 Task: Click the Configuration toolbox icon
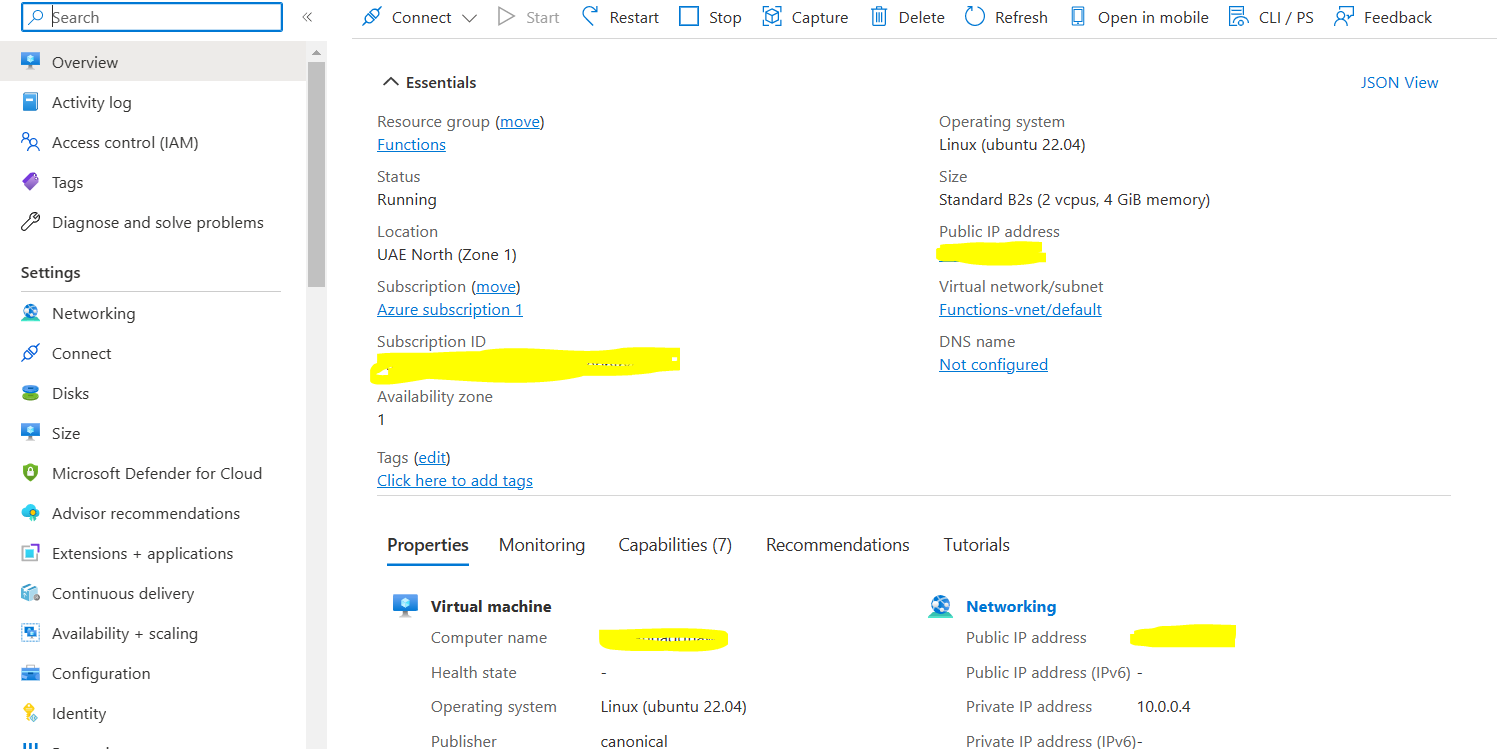coord(31,673)
